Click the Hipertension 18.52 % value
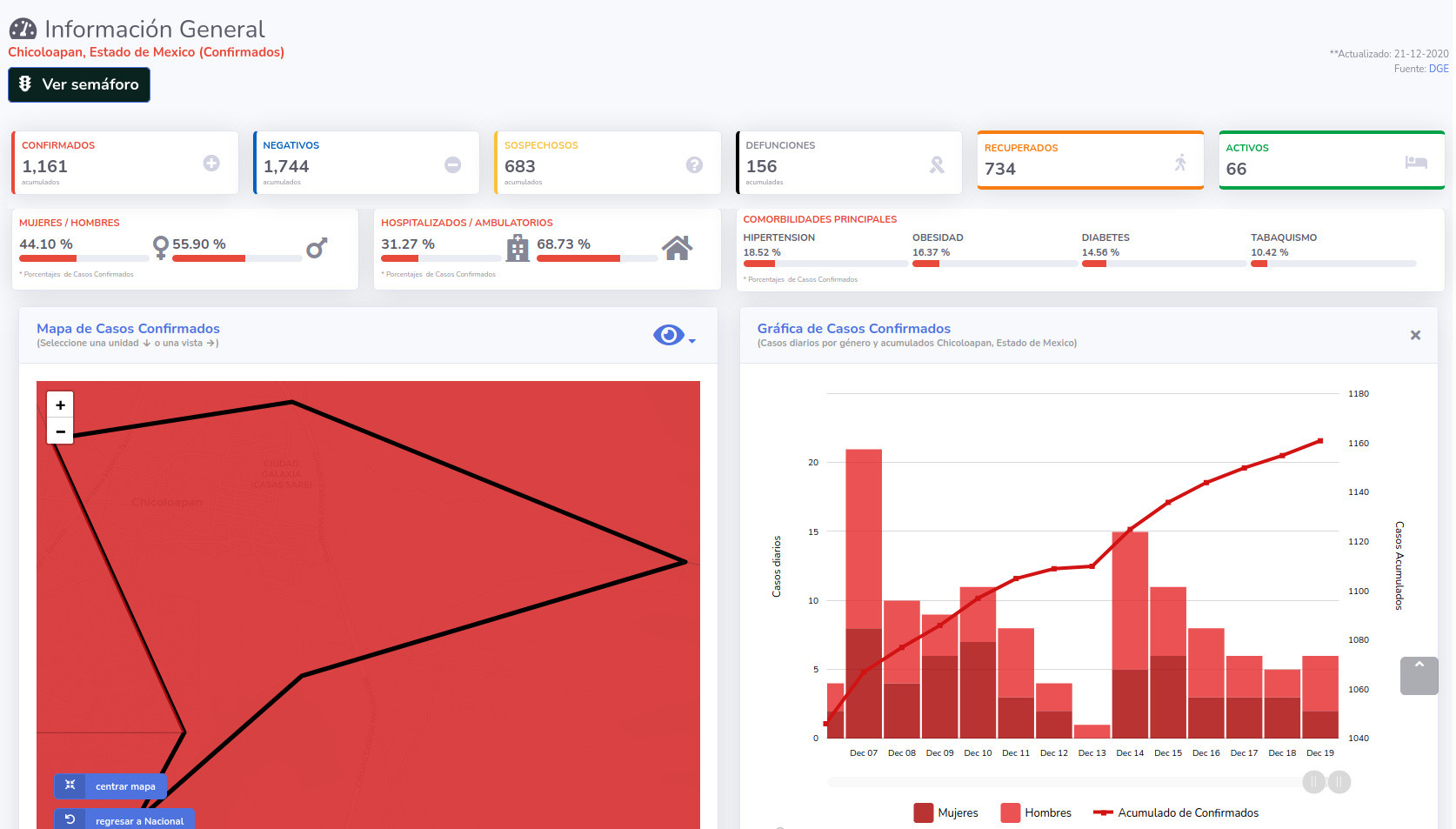The width and height of the screenshot is (1456, 829). point(762,253)
